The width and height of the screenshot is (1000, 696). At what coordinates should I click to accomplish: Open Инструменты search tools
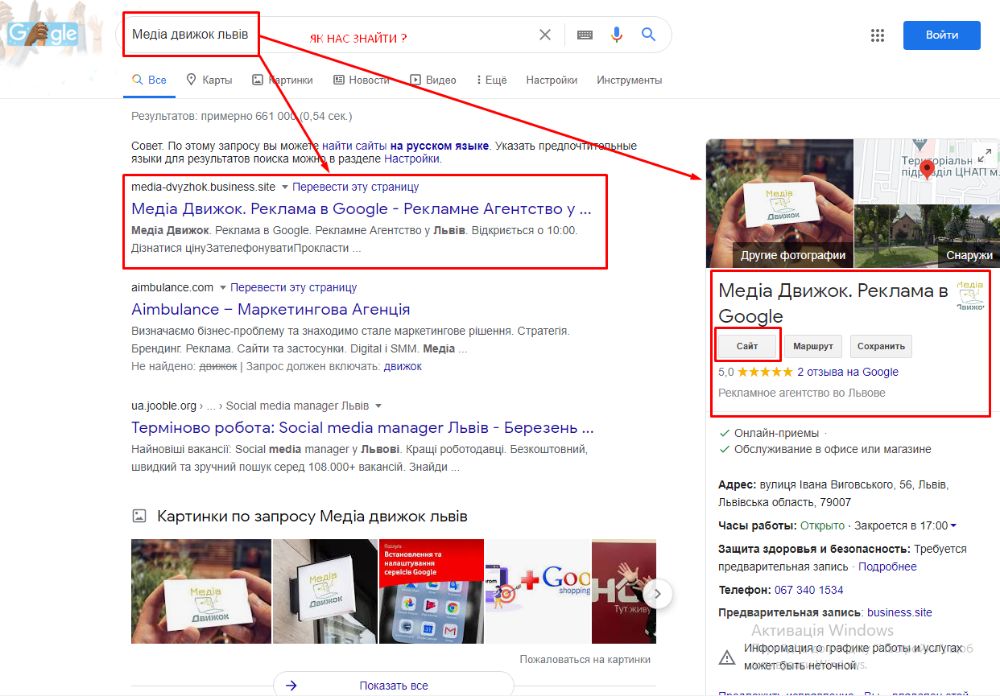(629, 80)
